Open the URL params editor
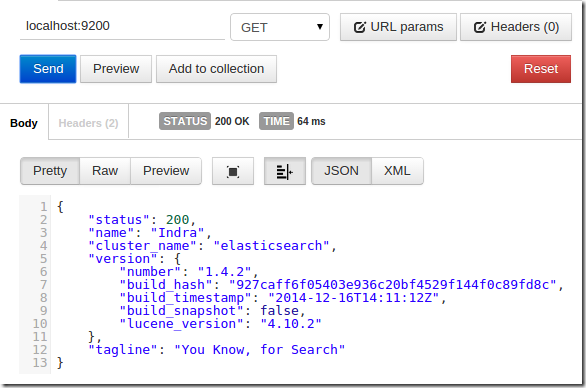The width and height of the screenshot is (586, 388). (398, 27)
